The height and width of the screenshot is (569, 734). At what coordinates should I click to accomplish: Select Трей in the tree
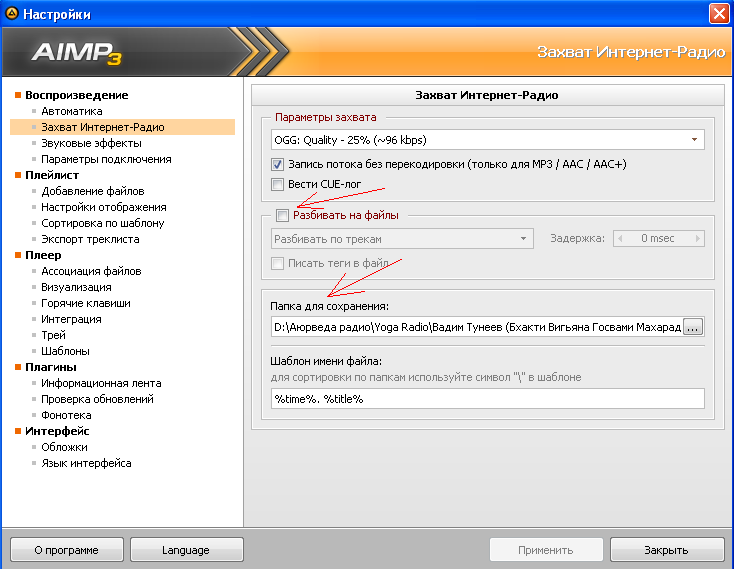(53, 335)
